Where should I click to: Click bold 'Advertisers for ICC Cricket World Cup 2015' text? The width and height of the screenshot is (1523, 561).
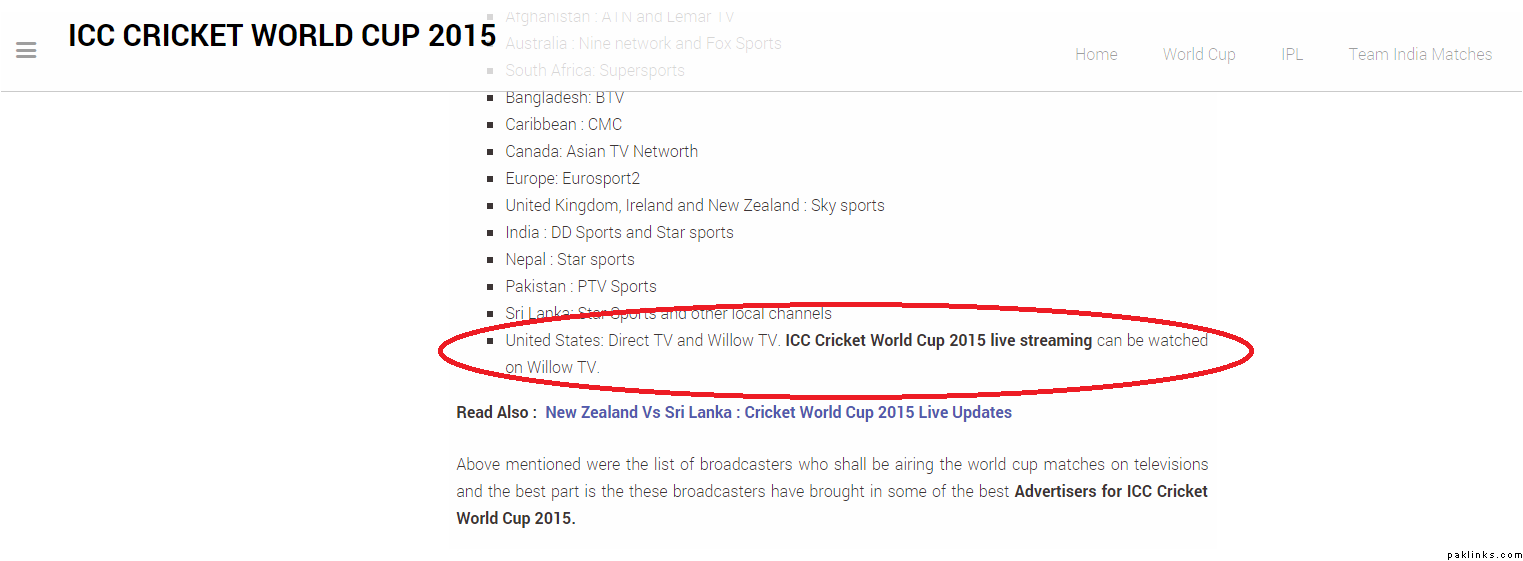(1110, 491)
